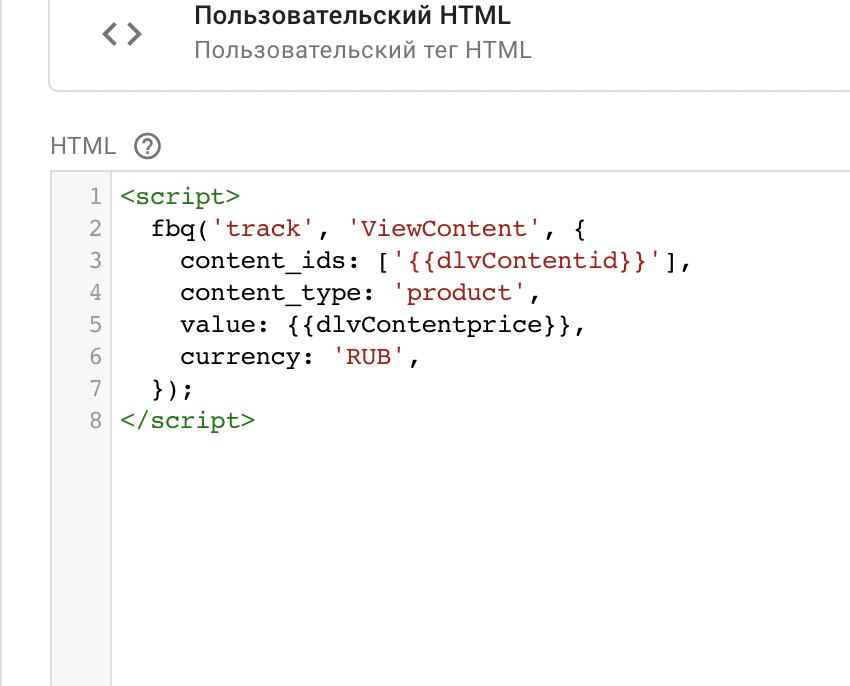Viewport: 850px width, 686px height.
Task: Click the value key on line 5
Action: pyautogui.click(x=217, y=325)
